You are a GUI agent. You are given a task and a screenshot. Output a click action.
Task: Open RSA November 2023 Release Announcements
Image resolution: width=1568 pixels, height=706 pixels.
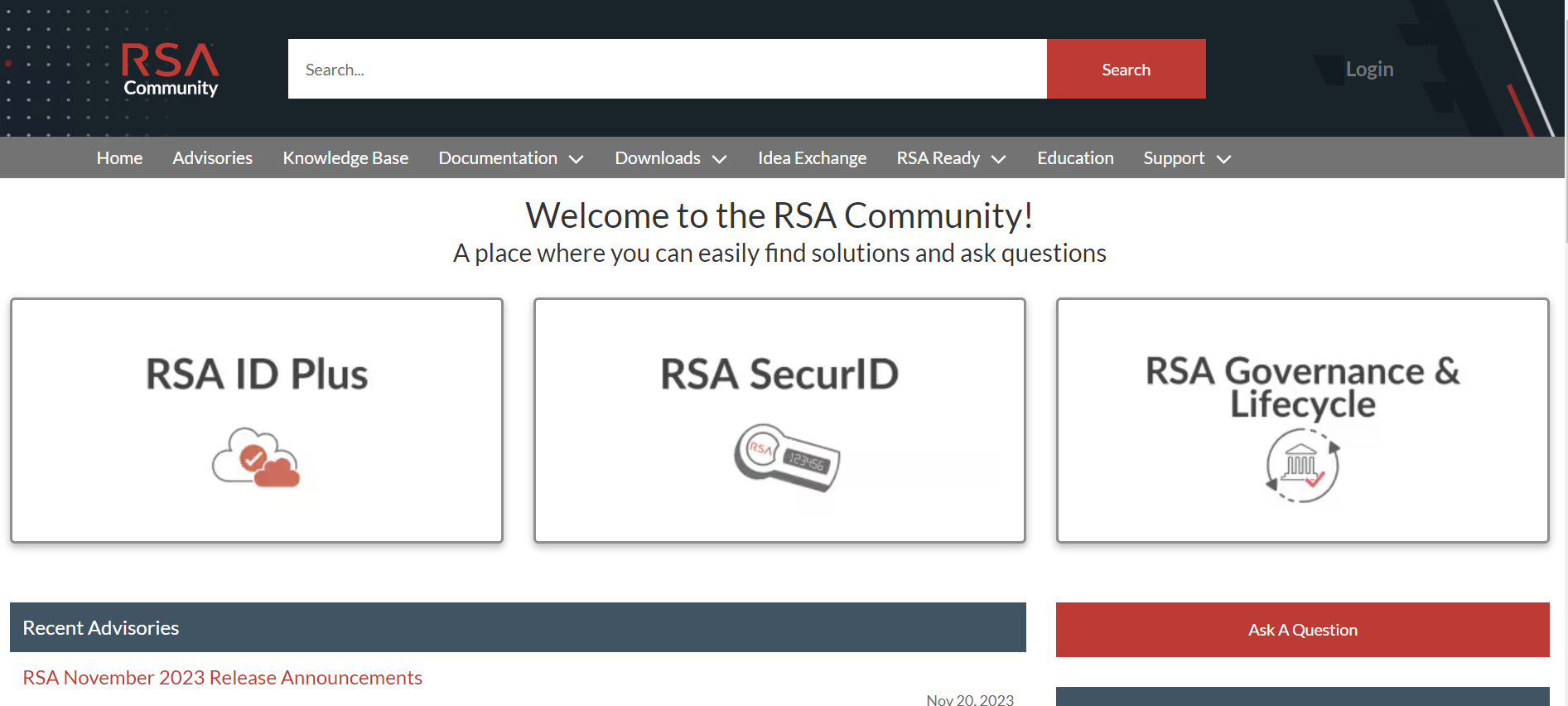point(222,678)
